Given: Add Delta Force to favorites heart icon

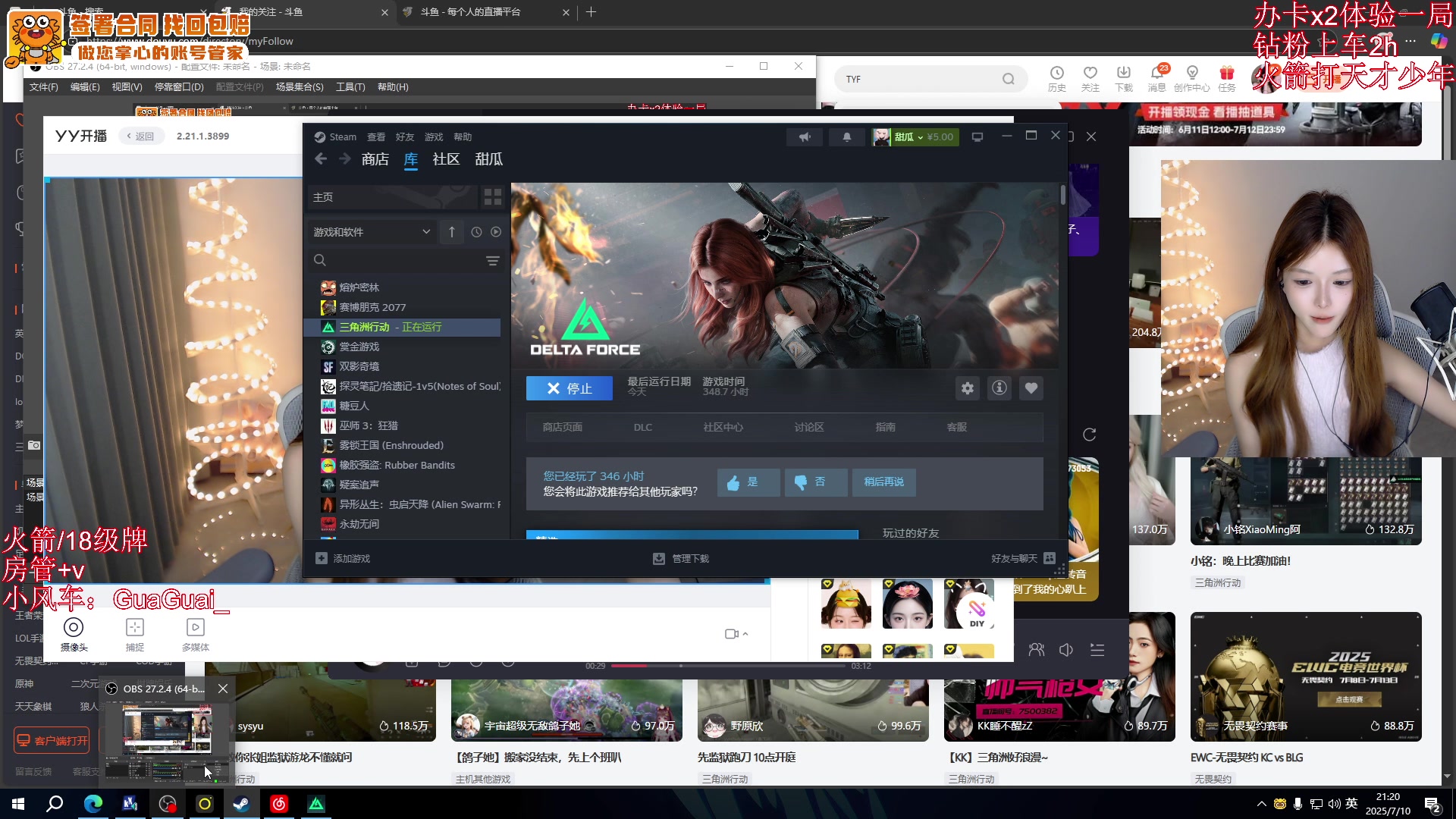Looking at the screenshot, I should 1031,388.
